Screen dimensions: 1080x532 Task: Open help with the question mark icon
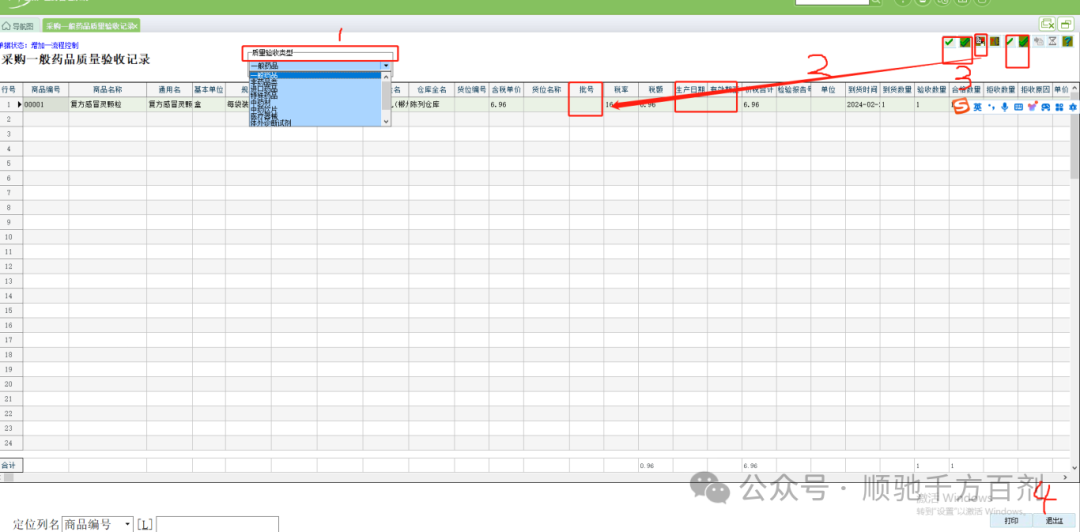tap(1067, 42)
